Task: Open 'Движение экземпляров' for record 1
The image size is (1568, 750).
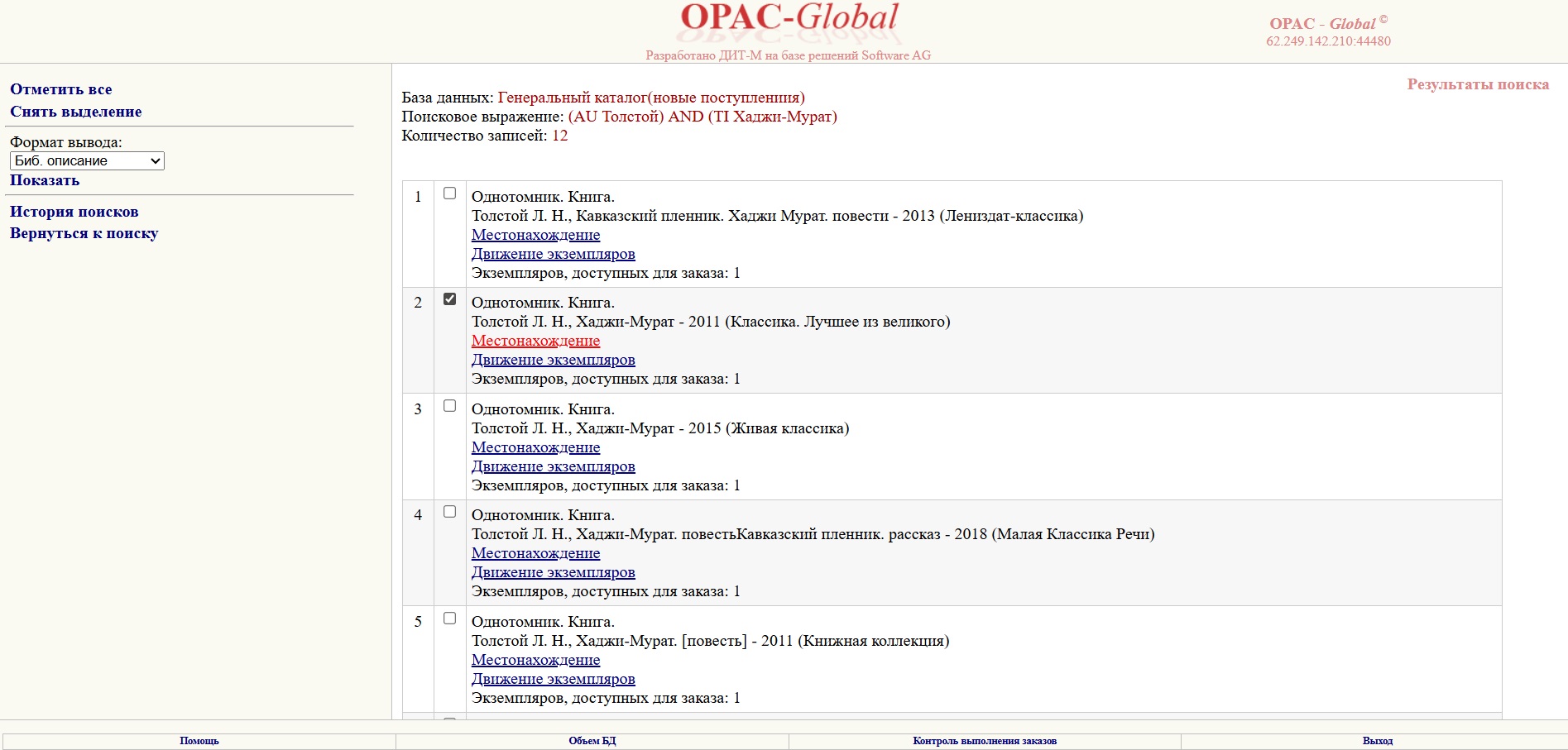Action: pos(553,254)
